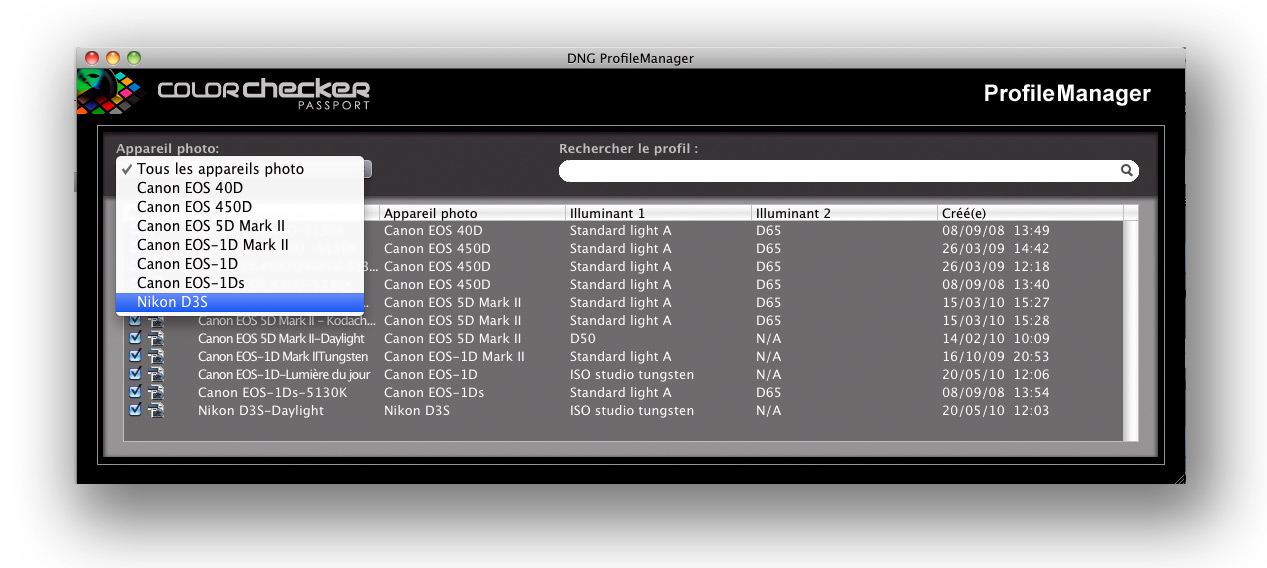This screenshot has width=1267, height=568.
Task: Click the date 08/09/08 13:40
Action: tap(996, 284)
